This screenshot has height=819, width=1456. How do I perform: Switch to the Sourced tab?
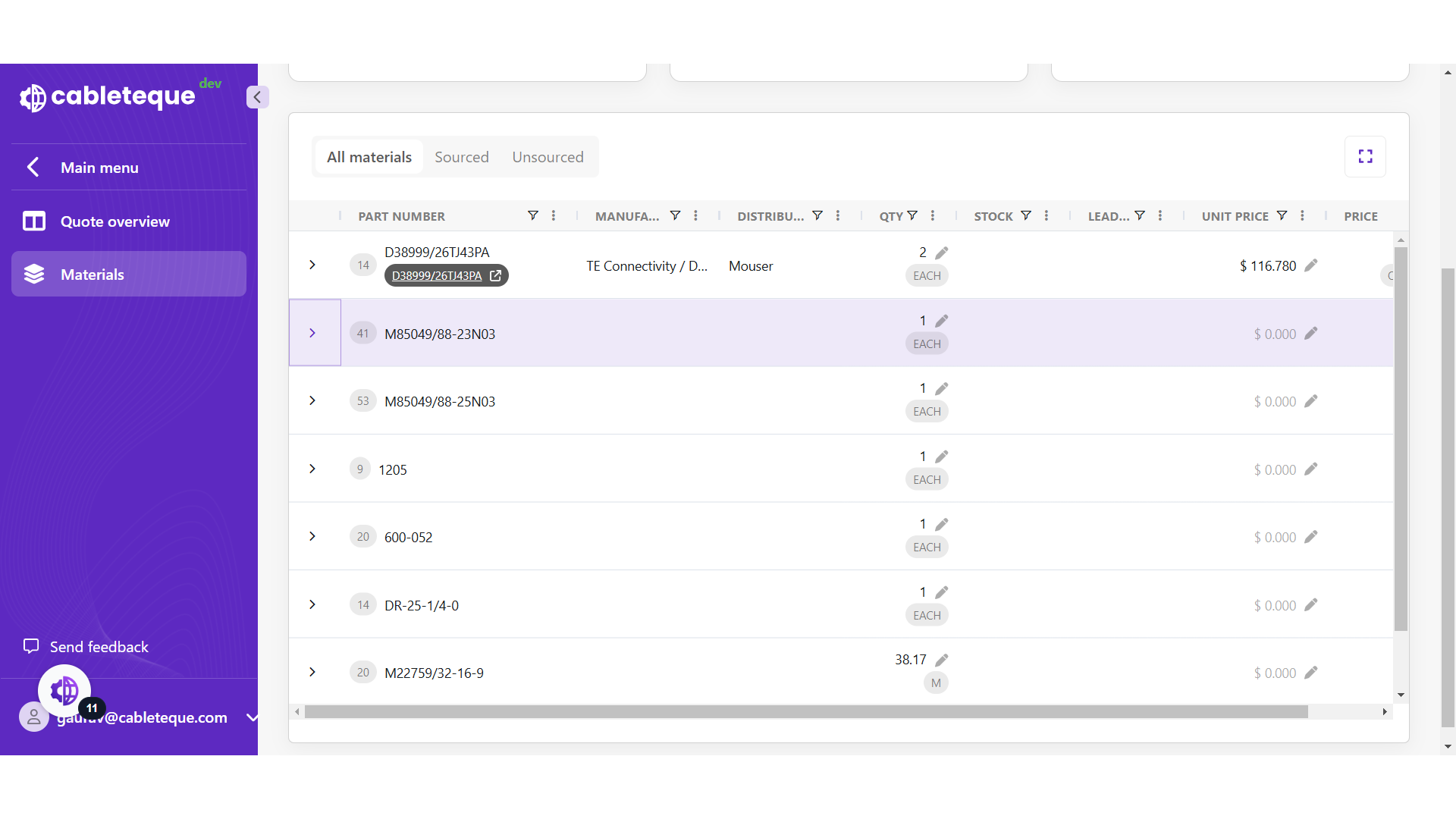tap(461, 157)
